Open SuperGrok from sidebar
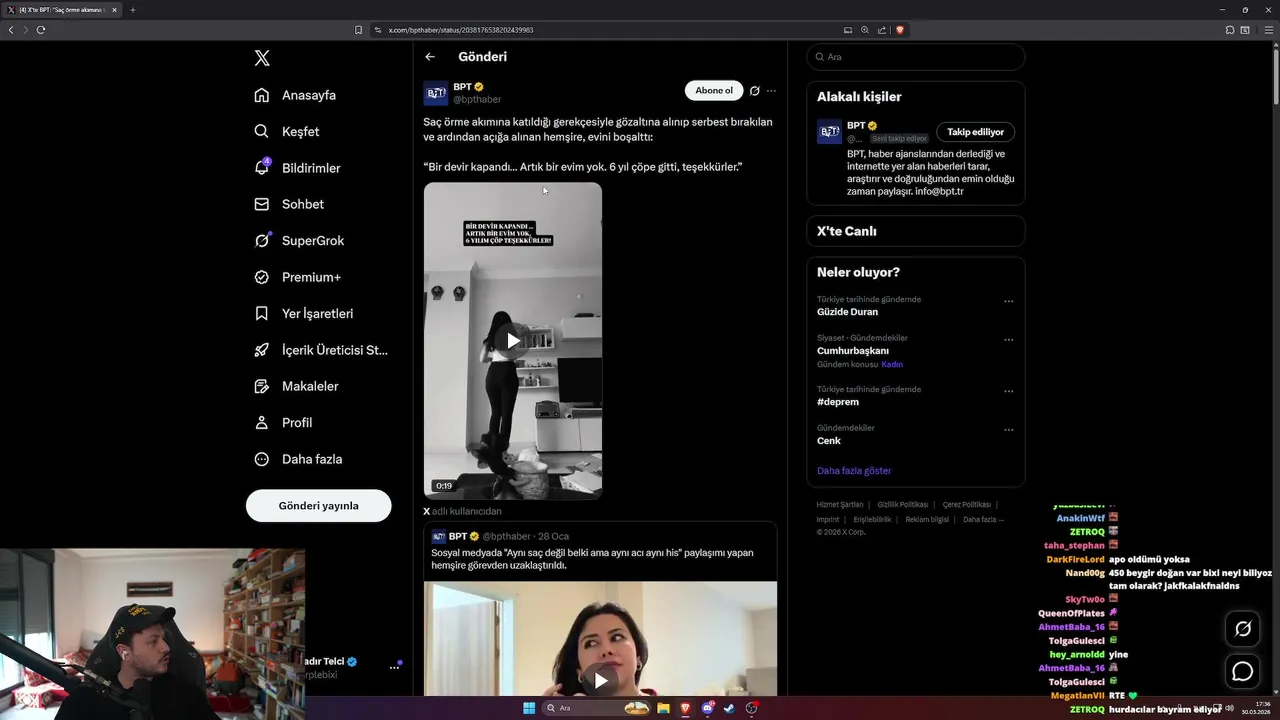This screenshot has height=720, width=1280. point(300,240)
